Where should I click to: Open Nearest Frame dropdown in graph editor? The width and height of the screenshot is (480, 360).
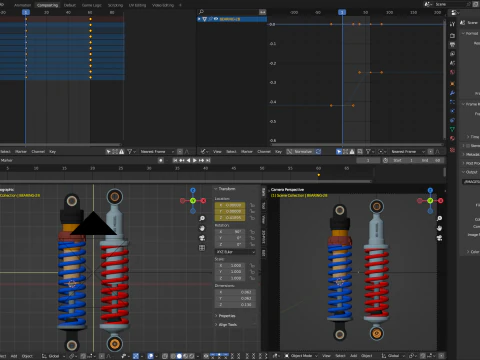[x=407, y=152]
